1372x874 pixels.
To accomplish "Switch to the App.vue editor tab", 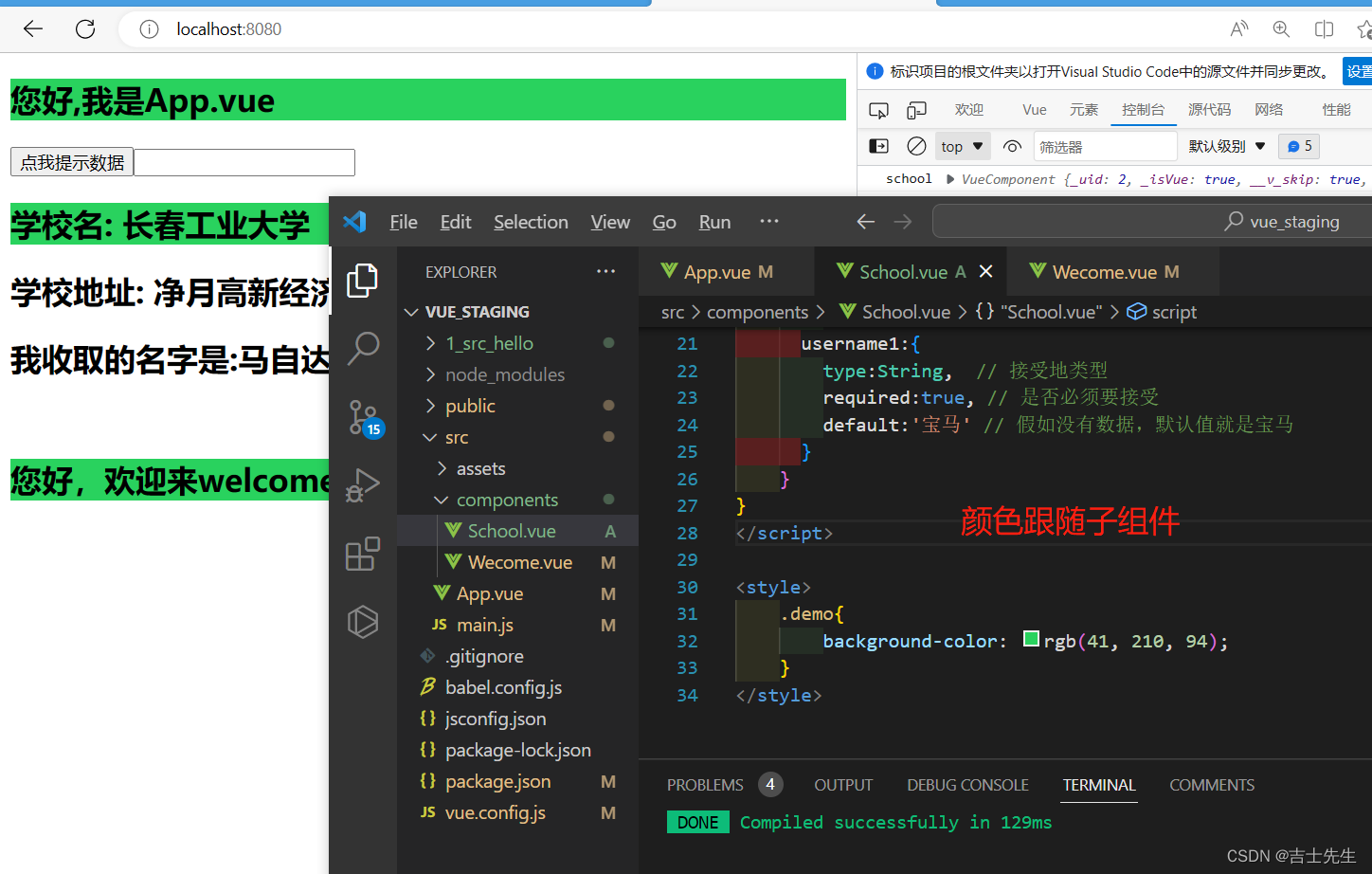I will click(727, 271).
